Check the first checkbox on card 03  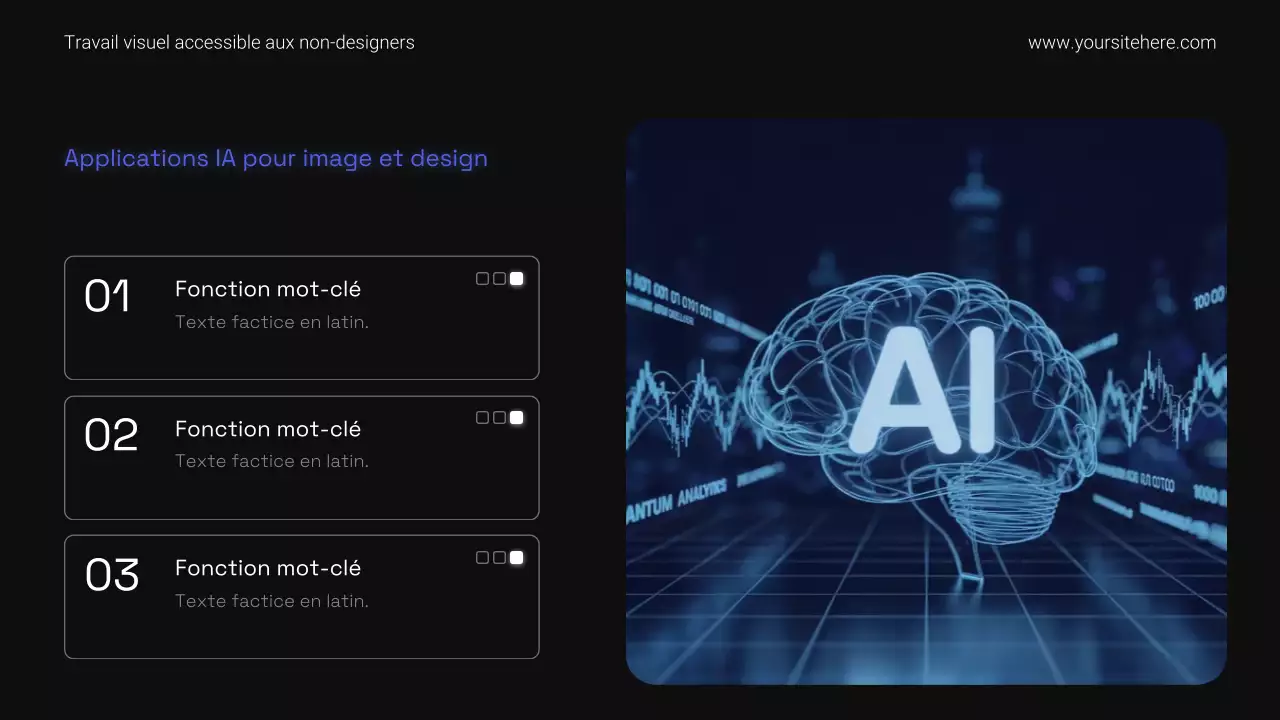(483, 557)
